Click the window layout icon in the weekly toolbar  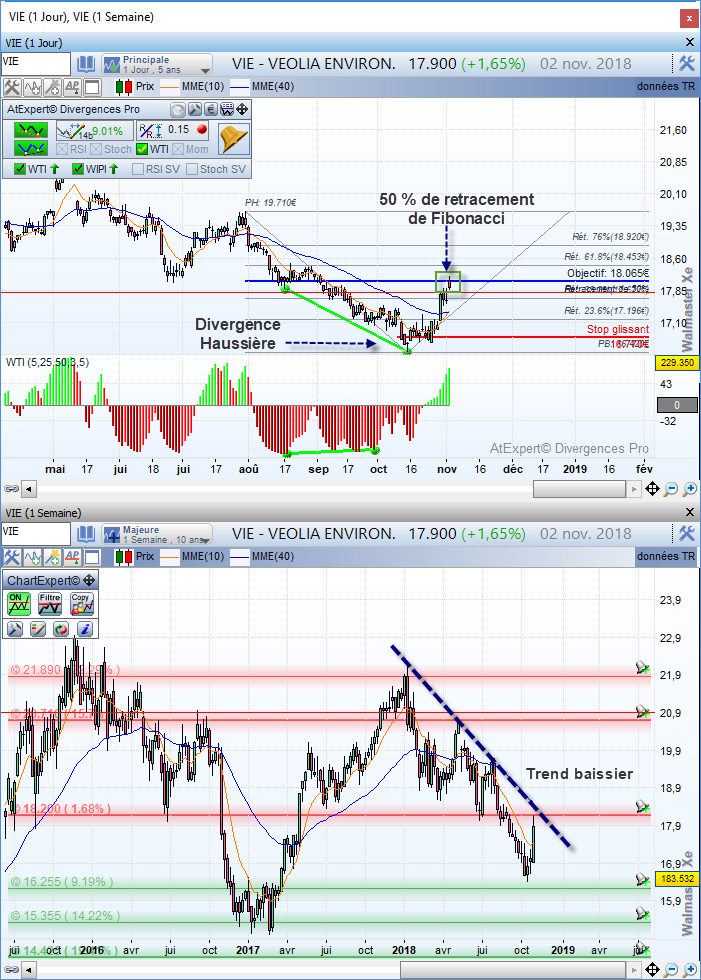(92, 557)
